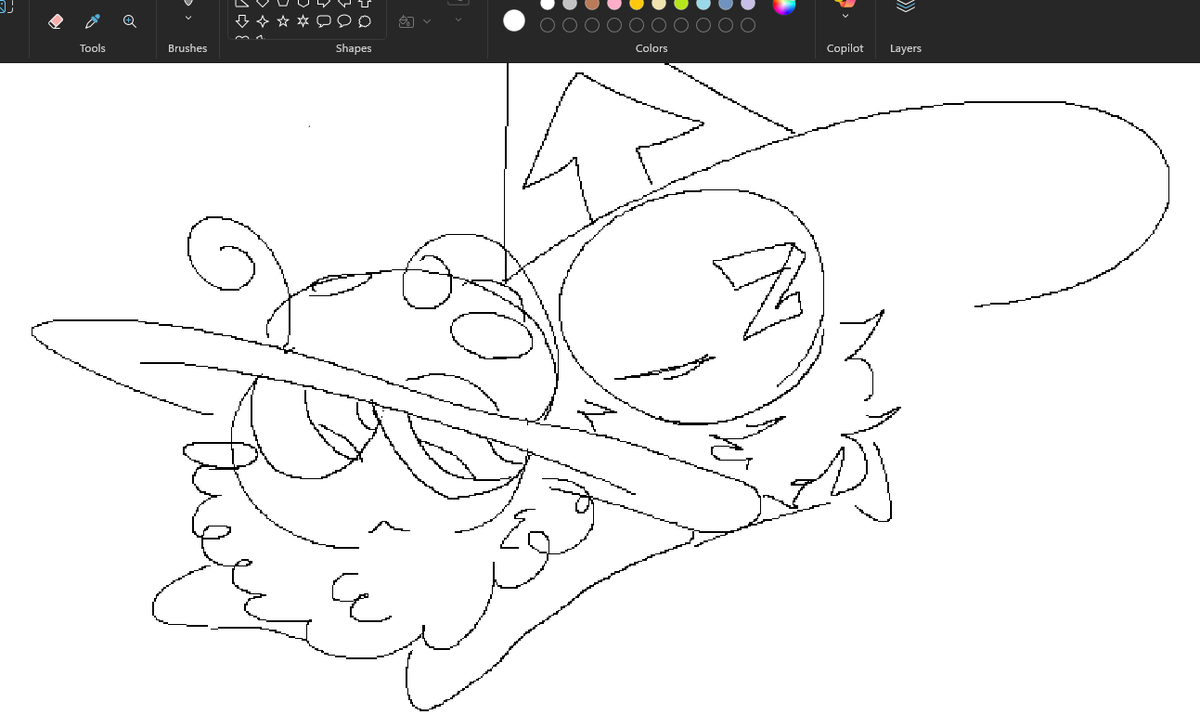Choose the up arrow shape
Image resolution: width=1200 pixels, height=715 pixels.
(x=365, y=3)
